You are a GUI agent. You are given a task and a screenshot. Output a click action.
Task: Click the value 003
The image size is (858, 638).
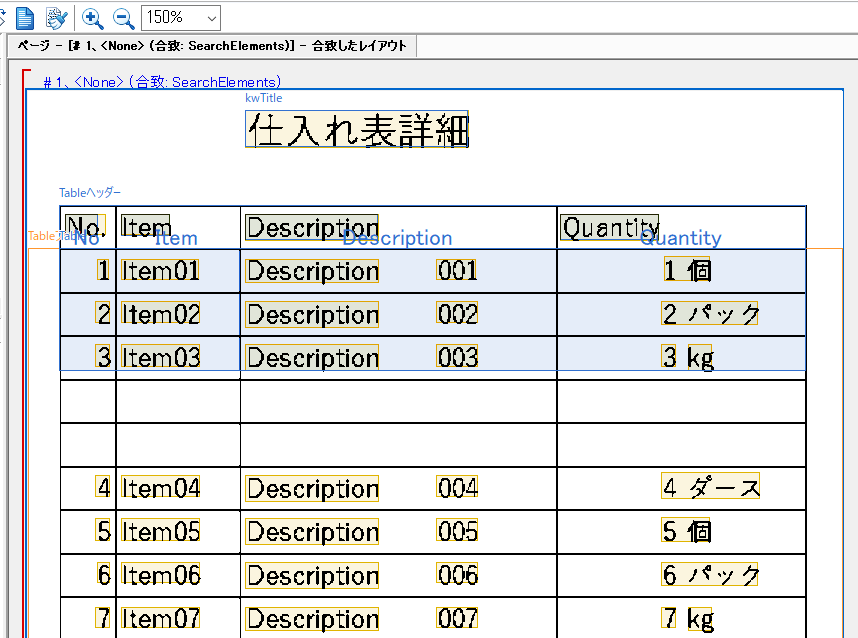point(457,356)
